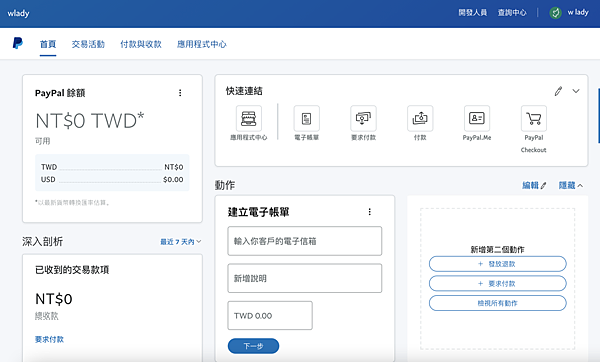
Task: Click the NT$0 TWD balance amount
Action: [90, 121]
